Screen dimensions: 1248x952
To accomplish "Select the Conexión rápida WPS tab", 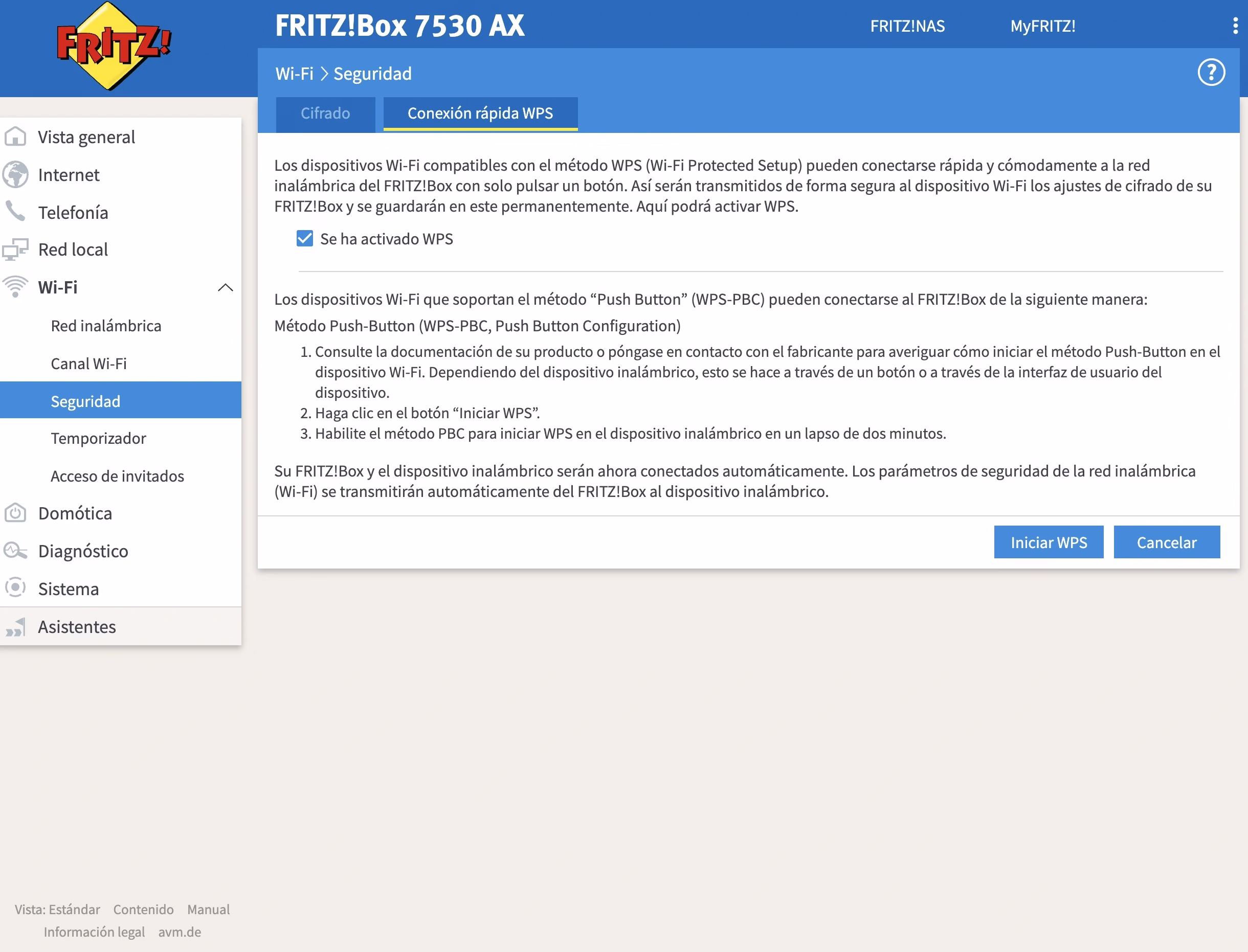I will pyautogui.click(x=481, y=114).
